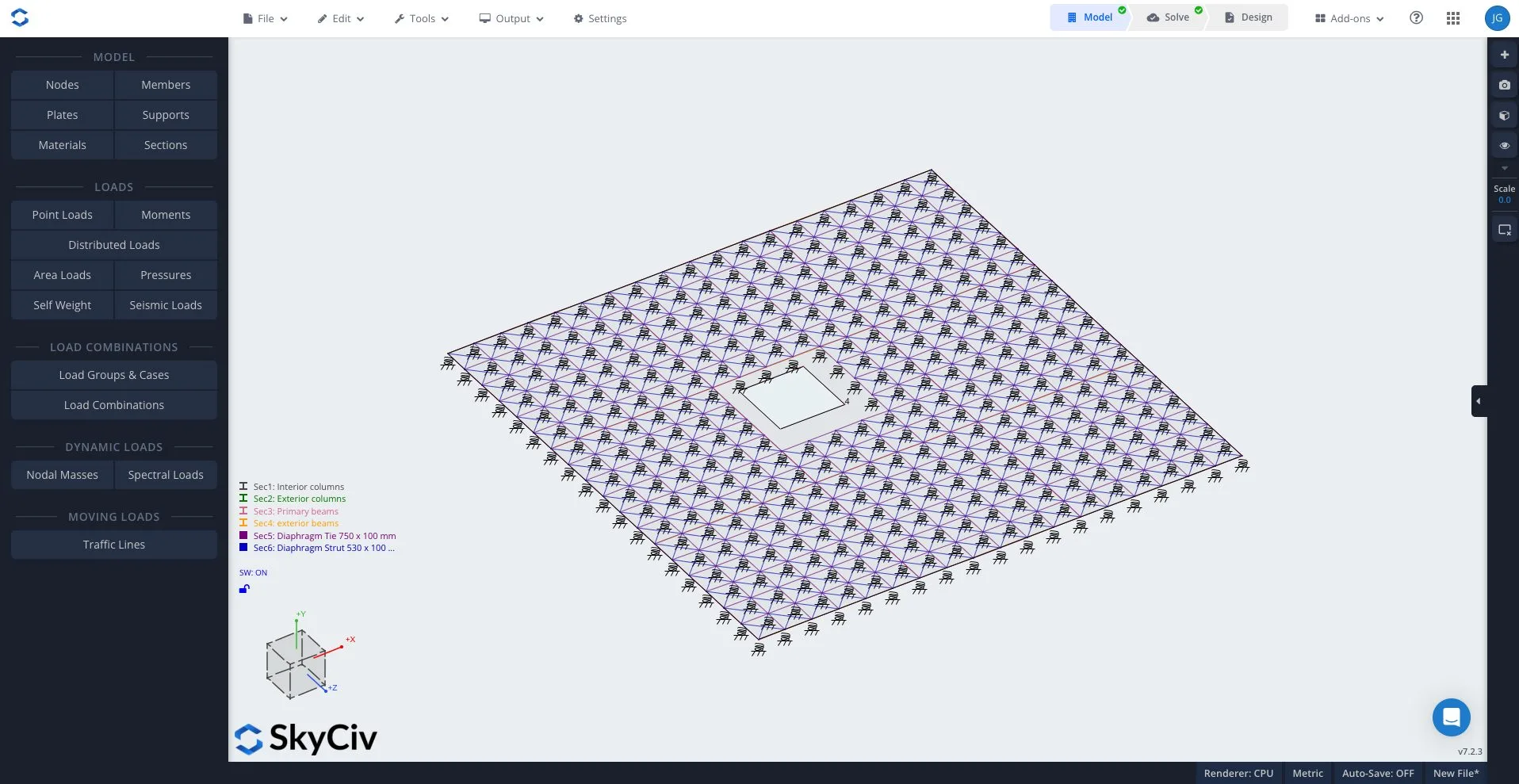Viewport: 1519px width, 784px height.
Task: Expand the Add-ons dropdown
Action: pyautogui.click(x=1349, y=19)
